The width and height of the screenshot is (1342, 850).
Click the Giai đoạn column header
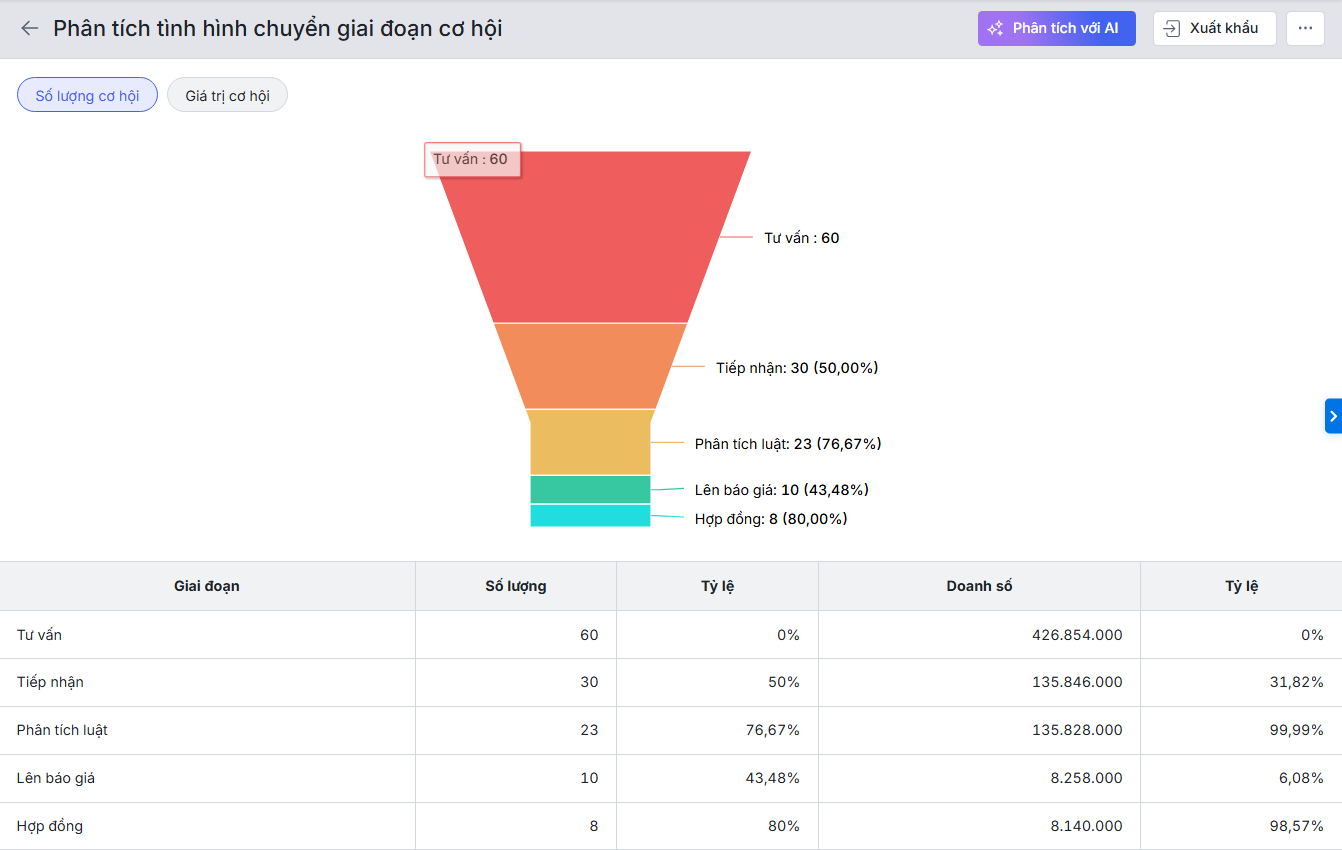tap(207, 586)
